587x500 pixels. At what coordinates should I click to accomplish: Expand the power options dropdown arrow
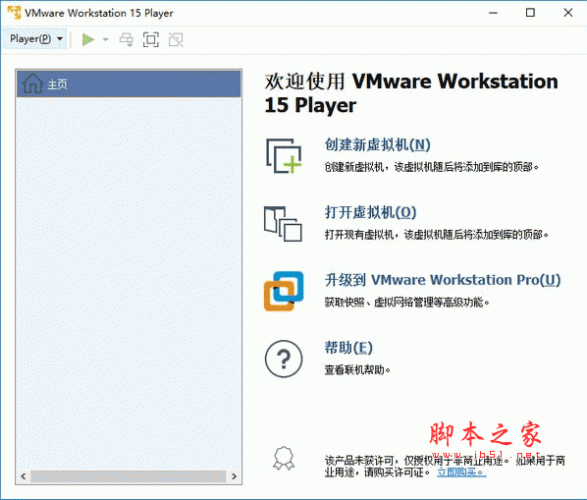click(x=106, y=39)
